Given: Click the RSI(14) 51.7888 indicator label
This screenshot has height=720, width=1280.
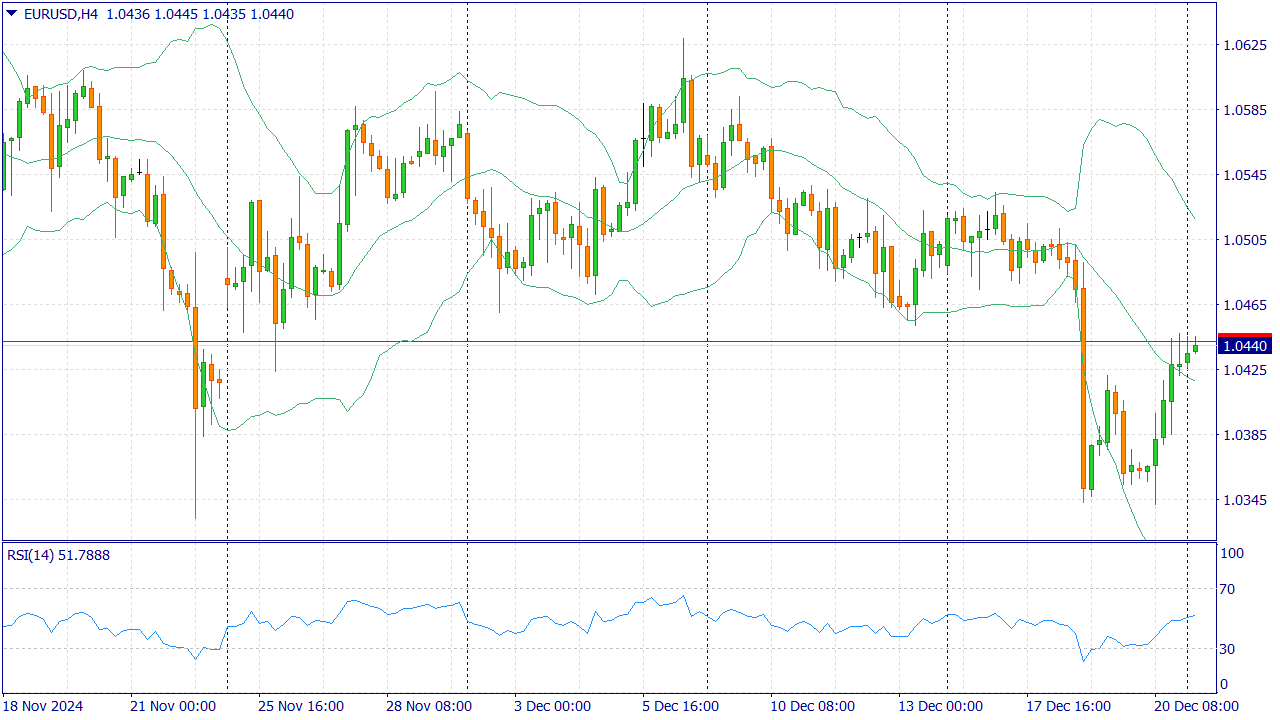Looking at the screenshot, I should pos(58,555).
